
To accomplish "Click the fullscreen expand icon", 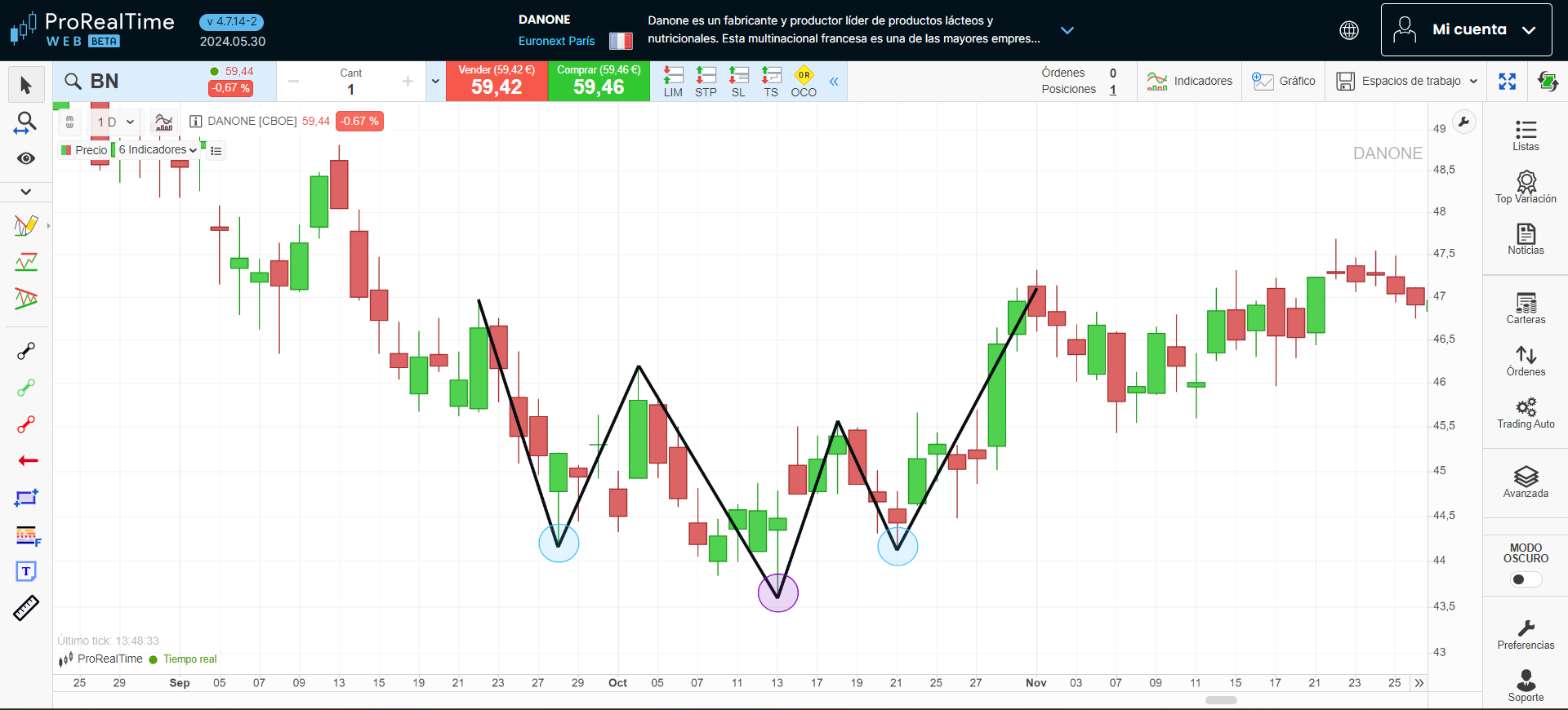I will click(x=1508, y=82).
